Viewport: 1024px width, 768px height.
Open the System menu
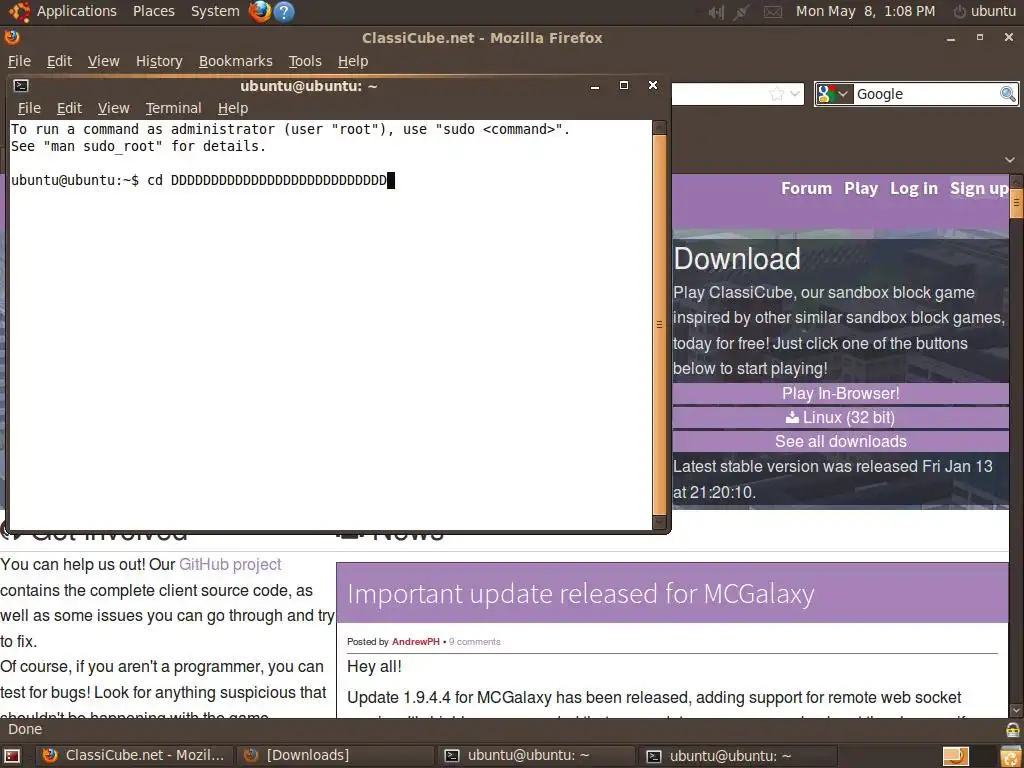pyautogui.click(x=215, y=11)
